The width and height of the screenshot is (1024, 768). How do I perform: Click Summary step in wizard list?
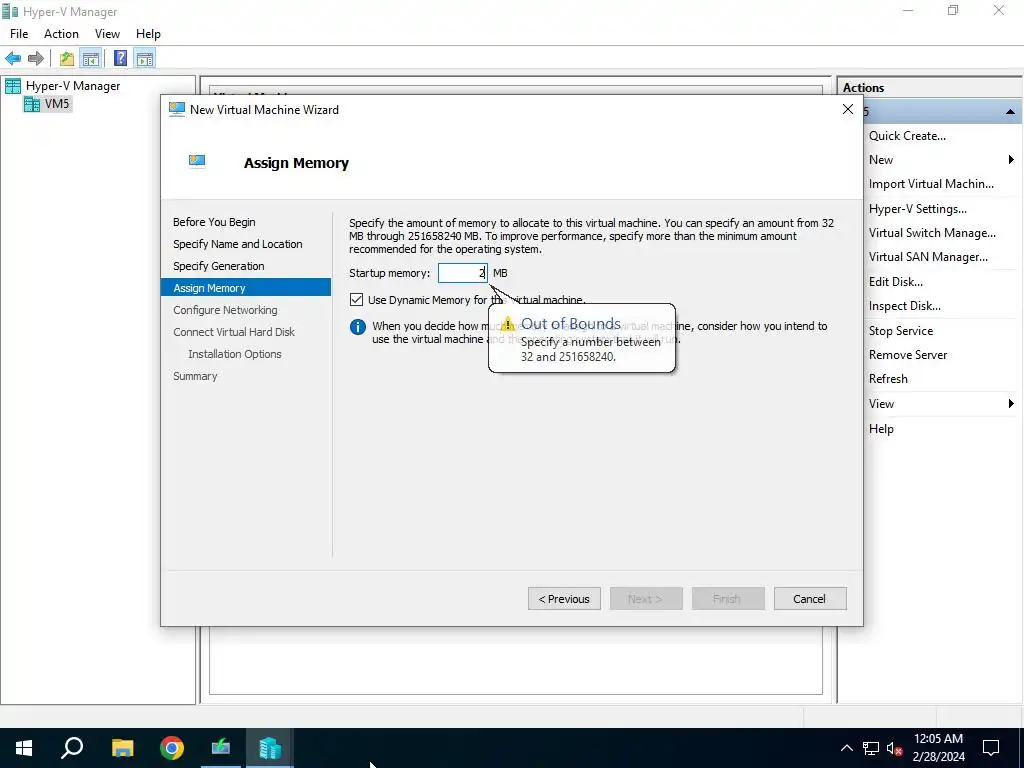tap(195, 376)
